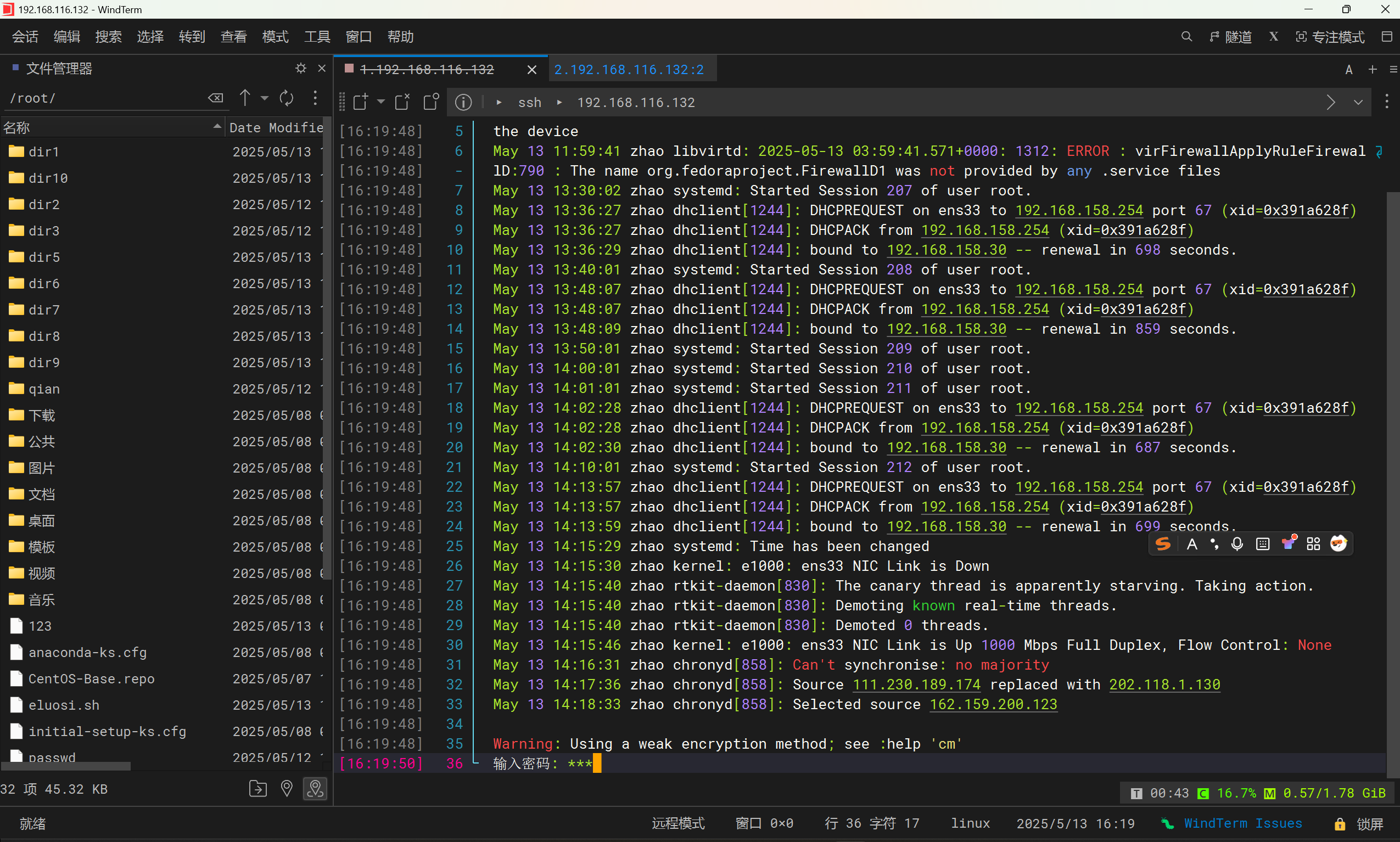Show session info icon

tap(463, 102)
